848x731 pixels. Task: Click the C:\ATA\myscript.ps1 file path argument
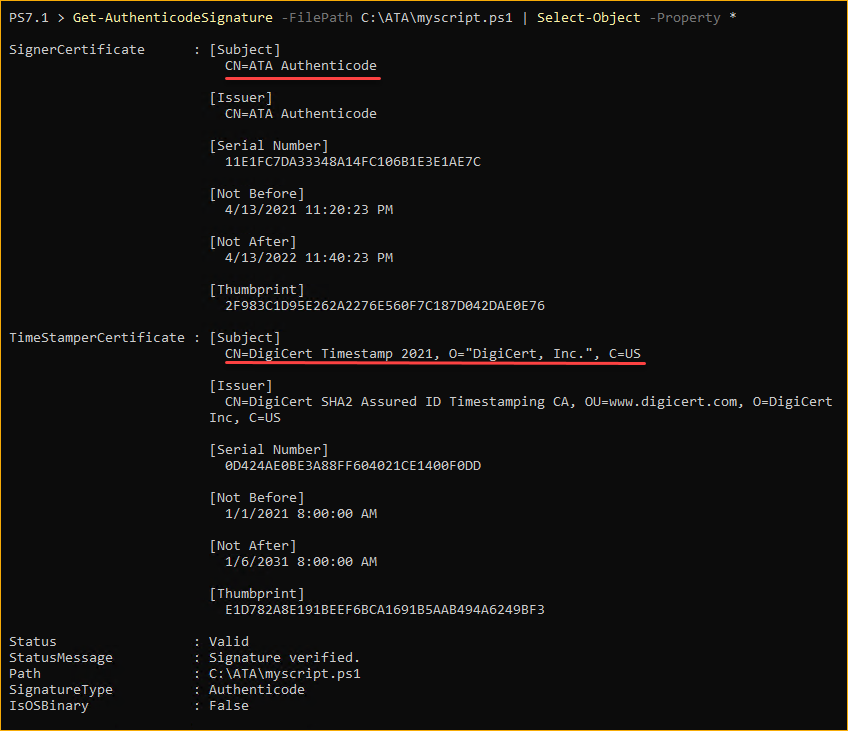point(436,18)
